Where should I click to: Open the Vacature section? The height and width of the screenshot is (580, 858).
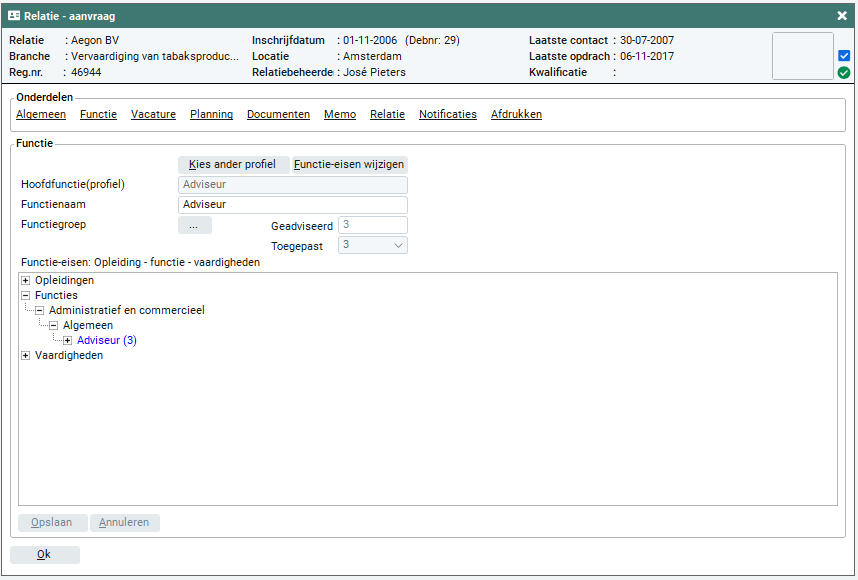click(x=153, y=115)
